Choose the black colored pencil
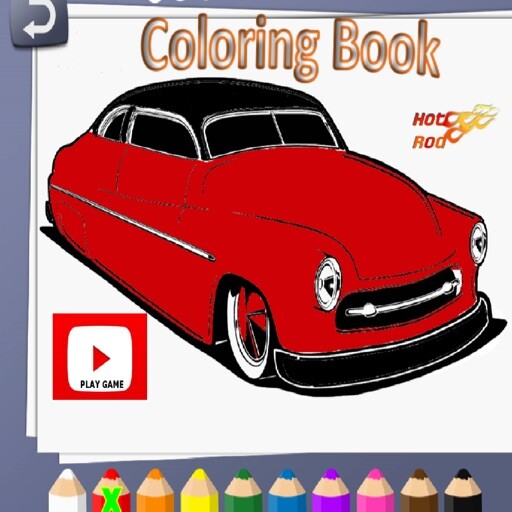This screenshot has height=512, width=512. (463, 490)
